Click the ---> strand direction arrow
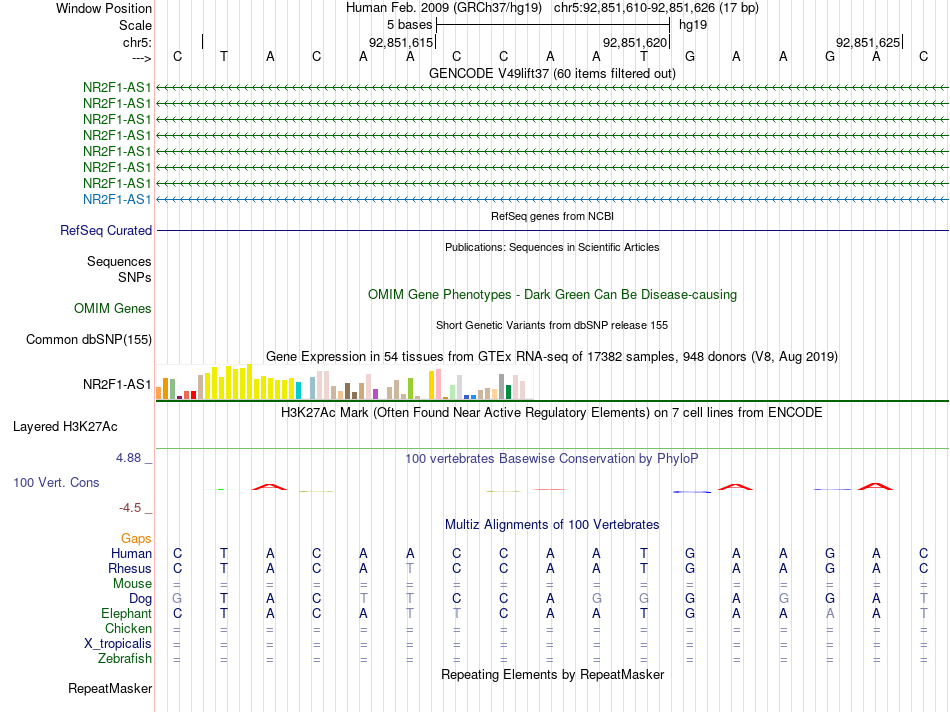Viewport: 950px width, 712px height. tap(141, 58)
